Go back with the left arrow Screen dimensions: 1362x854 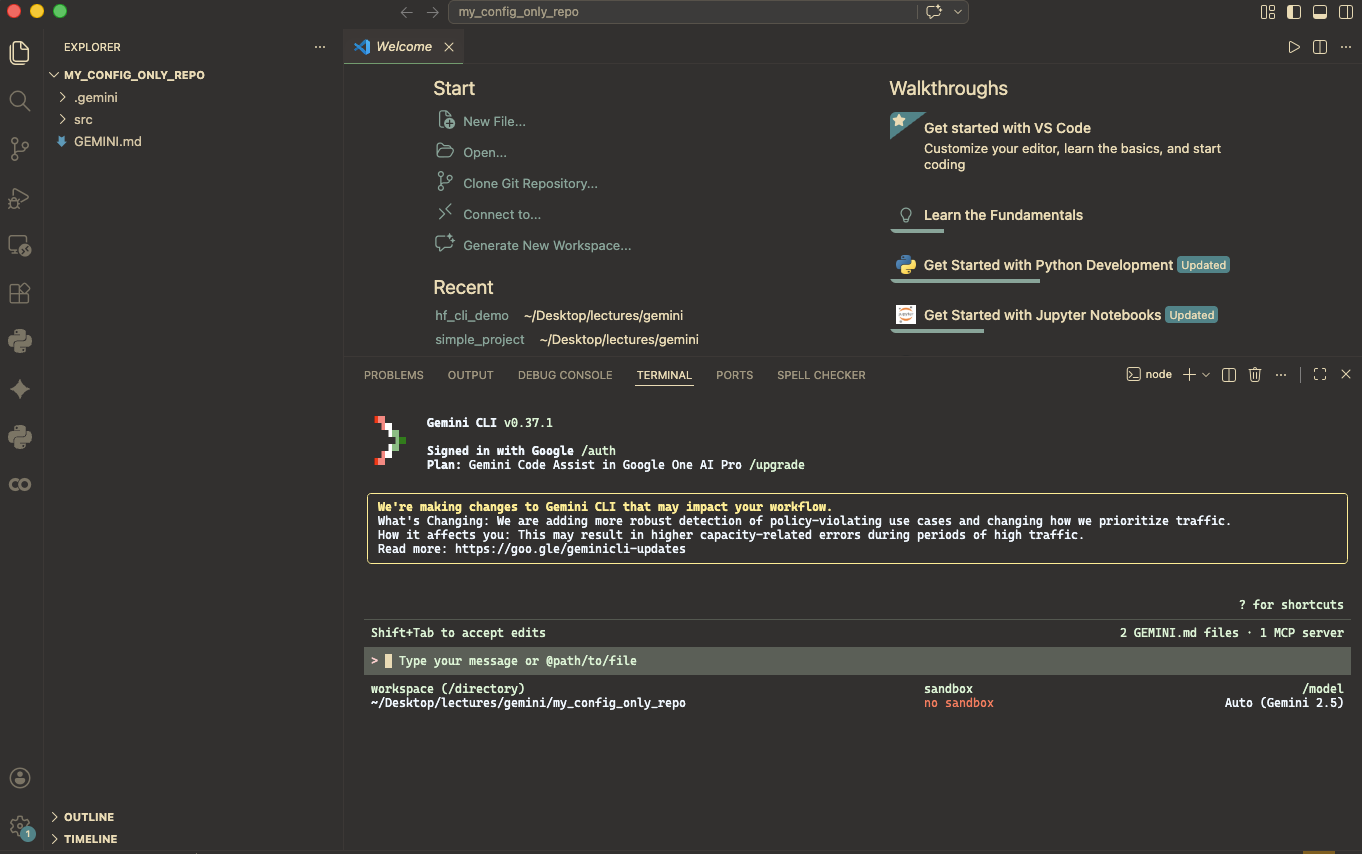point(406,12)
